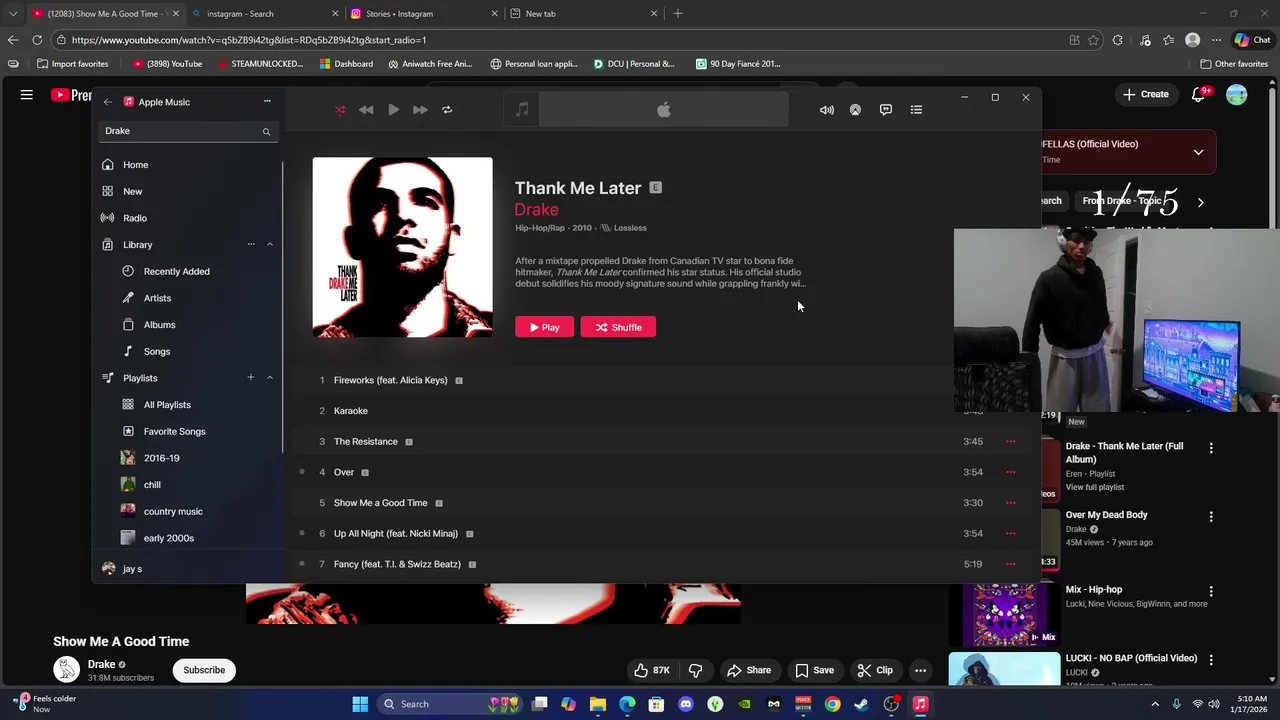This screenshot has width=1280, height=720.
Task: Click the previous track rewind icon
Action: [x=366, y=110]
